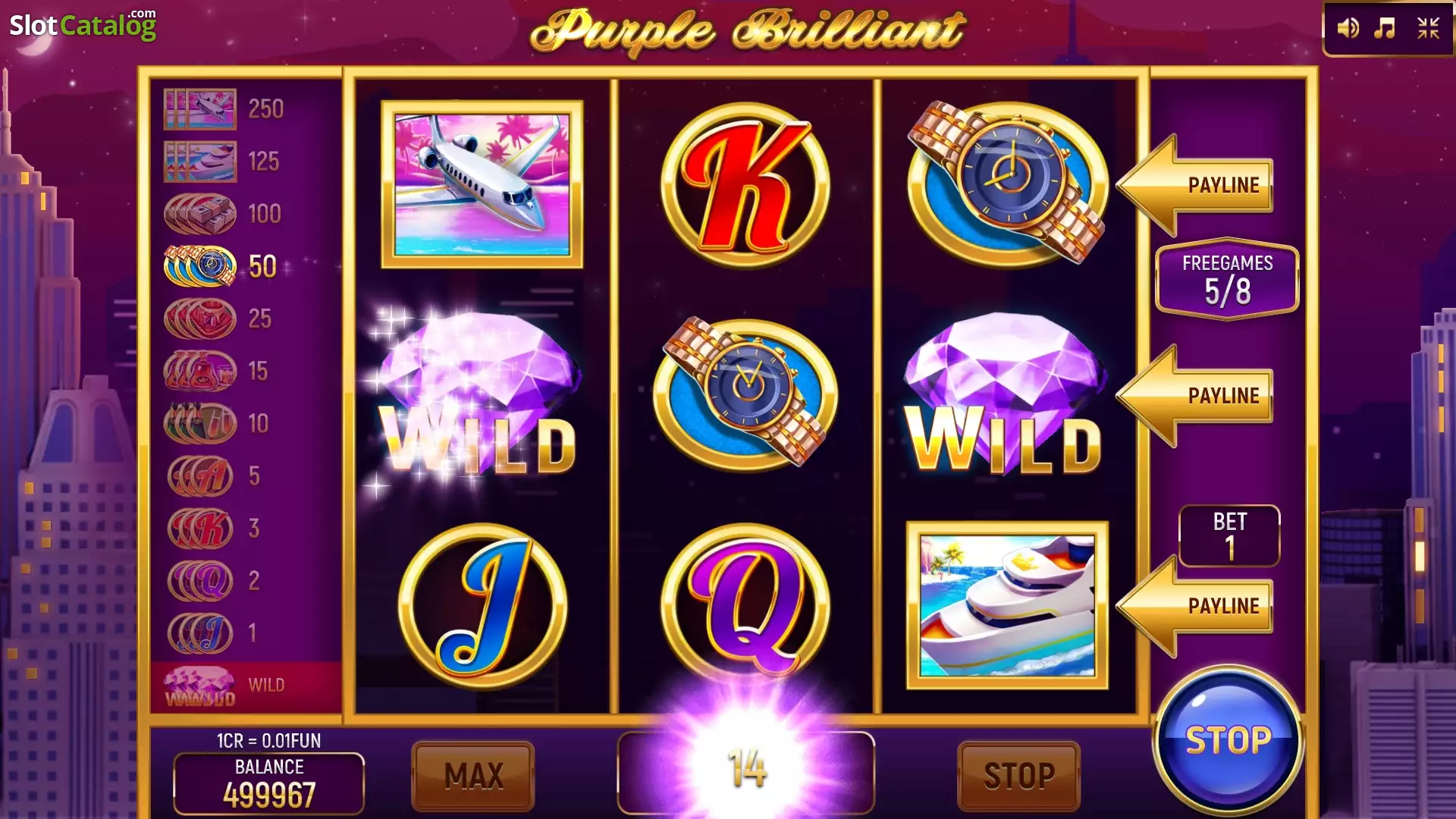1456x819 pixels.
Task: Select the WILD row in the paytable
Action: (x=246, y=686)
